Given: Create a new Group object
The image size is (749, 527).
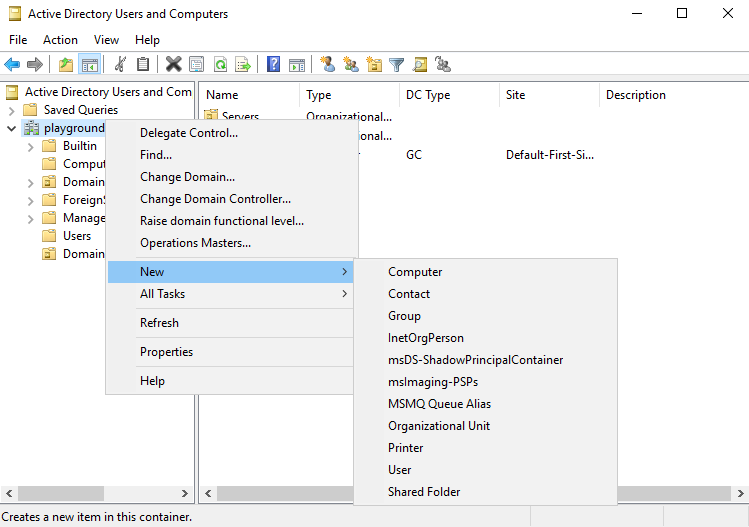Looking at the screenshot, I should (486, 316).
